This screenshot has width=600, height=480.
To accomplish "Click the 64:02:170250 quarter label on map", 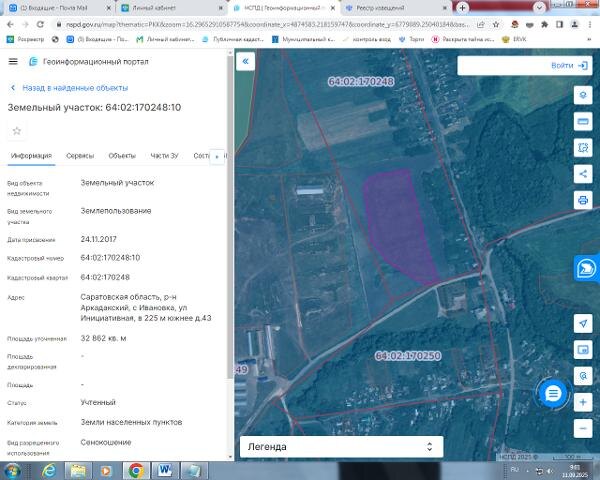I will coord(408,356).
